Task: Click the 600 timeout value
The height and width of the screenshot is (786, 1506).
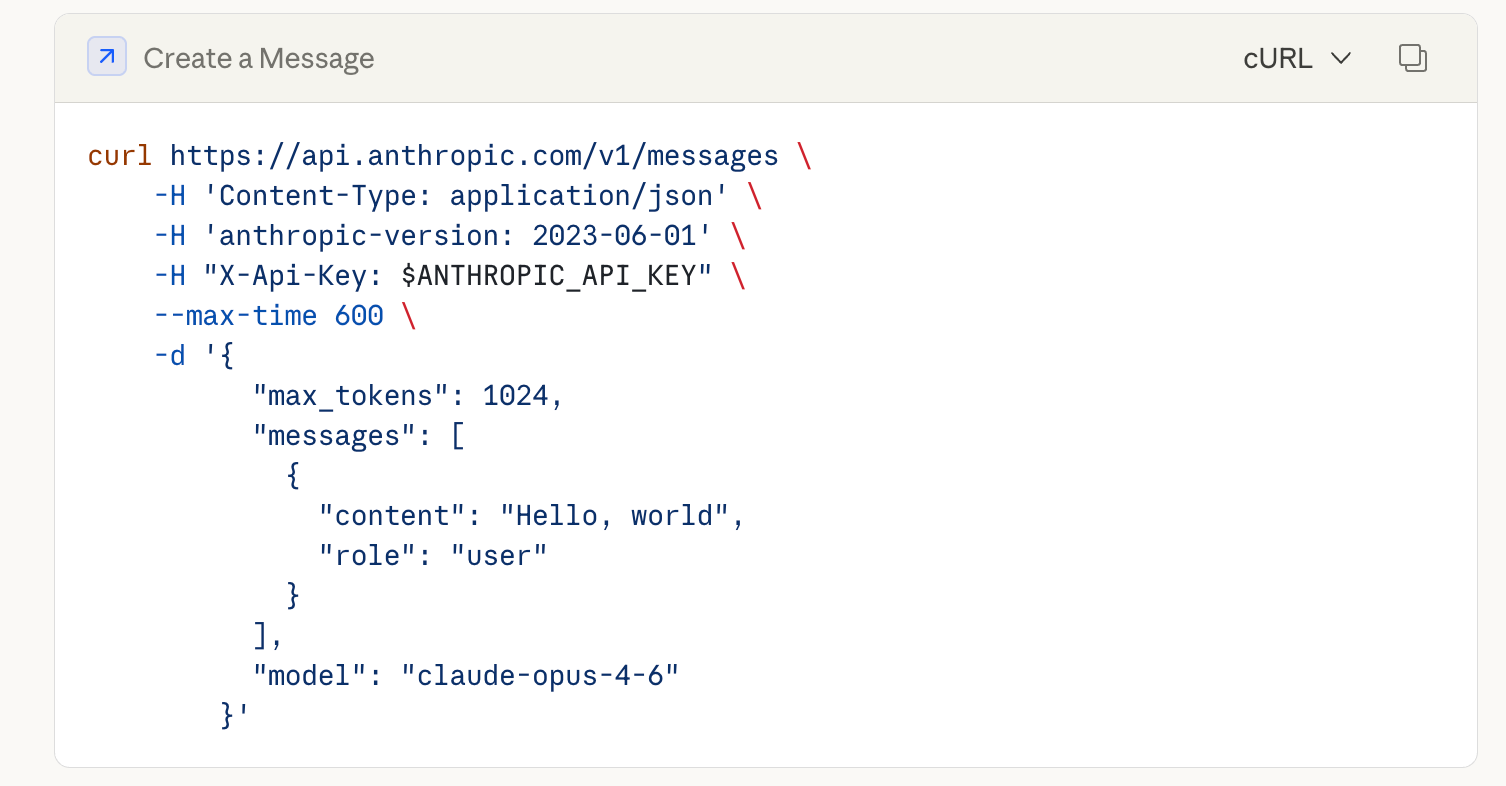Action: click(359, 316)
